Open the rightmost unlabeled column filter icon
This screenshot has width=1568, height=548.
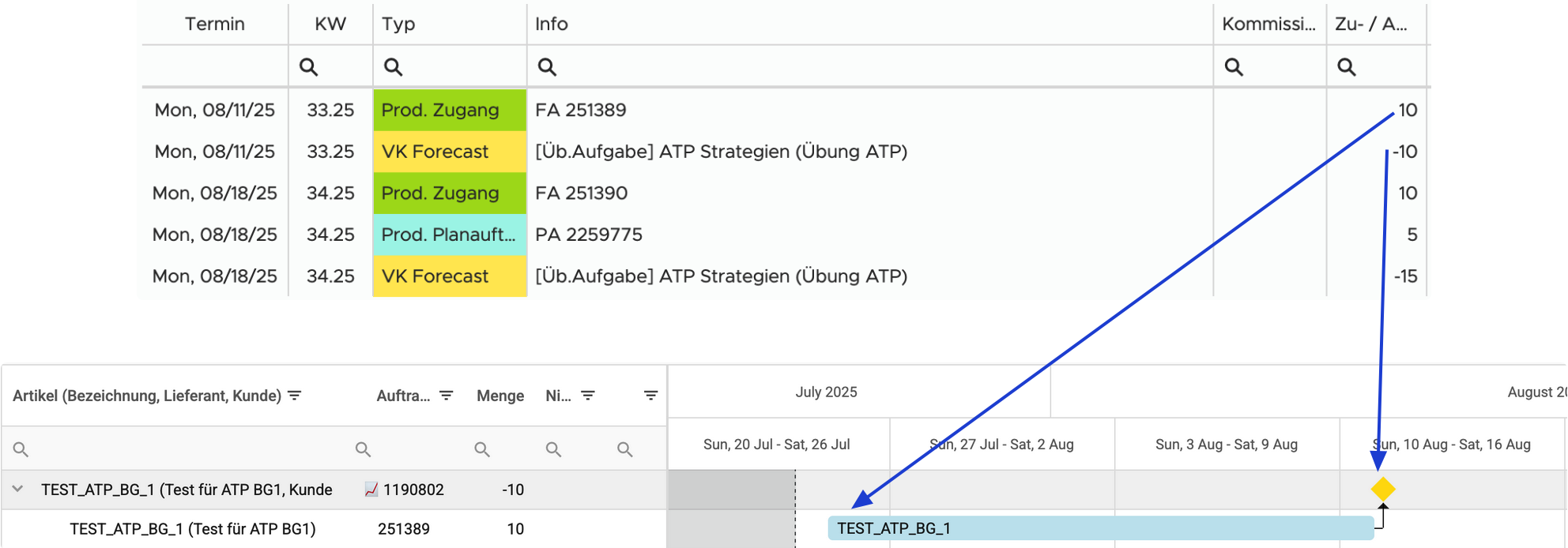point(650,396)
